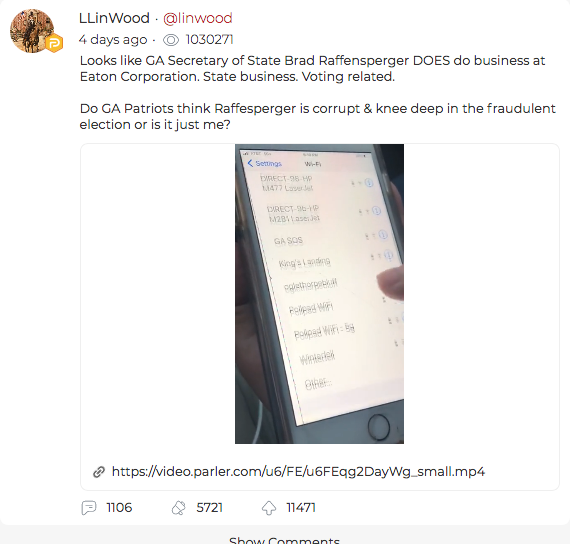The height and width of the screenshot is (544, 570).
Task: Click the comment bubble icon
Action: click(x=89, y=508)
